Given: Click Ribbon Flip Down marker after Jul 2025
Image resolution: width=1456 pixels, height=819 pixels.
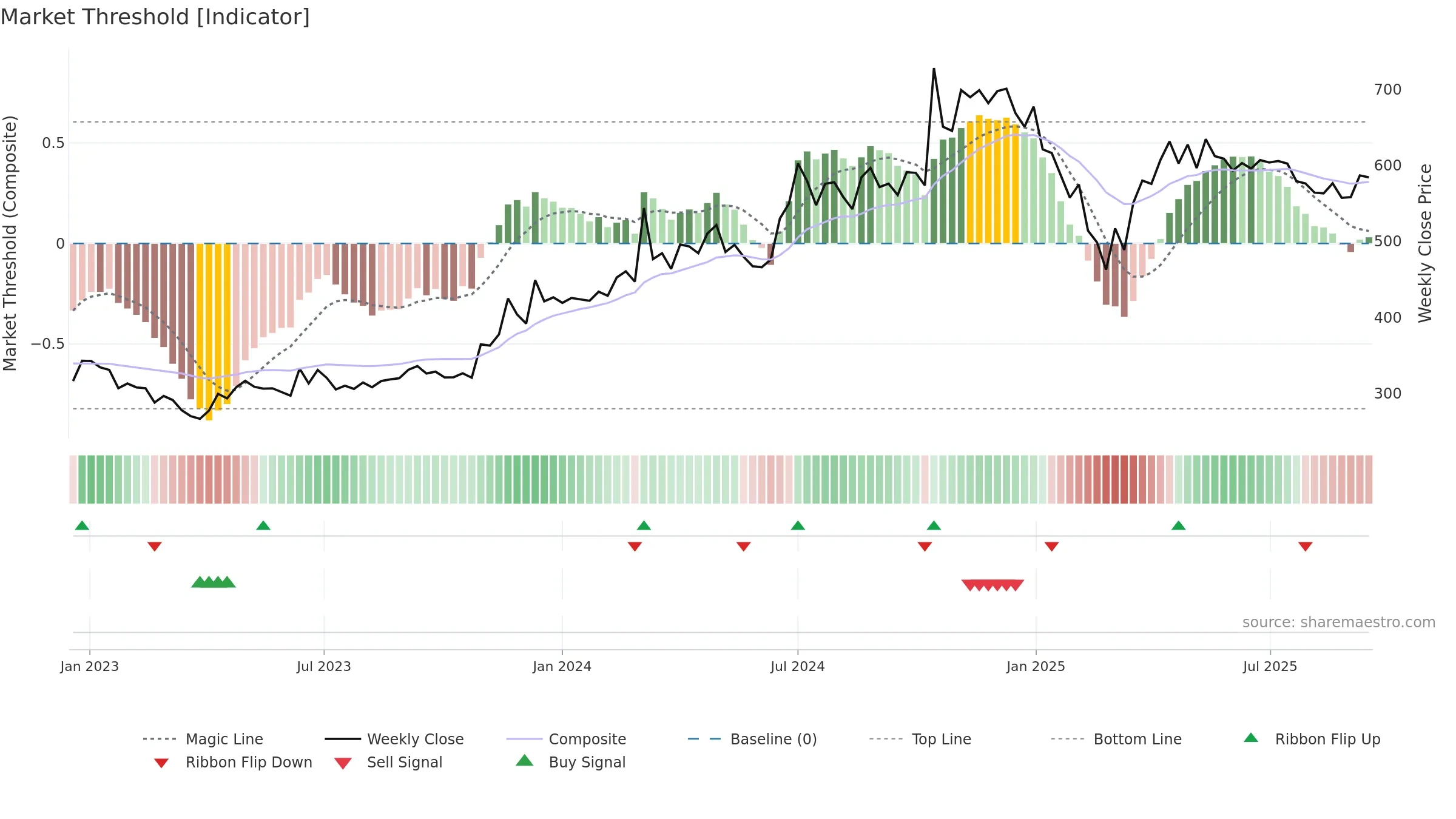Looking at the screenshot, I should (x=1305, y=547).
